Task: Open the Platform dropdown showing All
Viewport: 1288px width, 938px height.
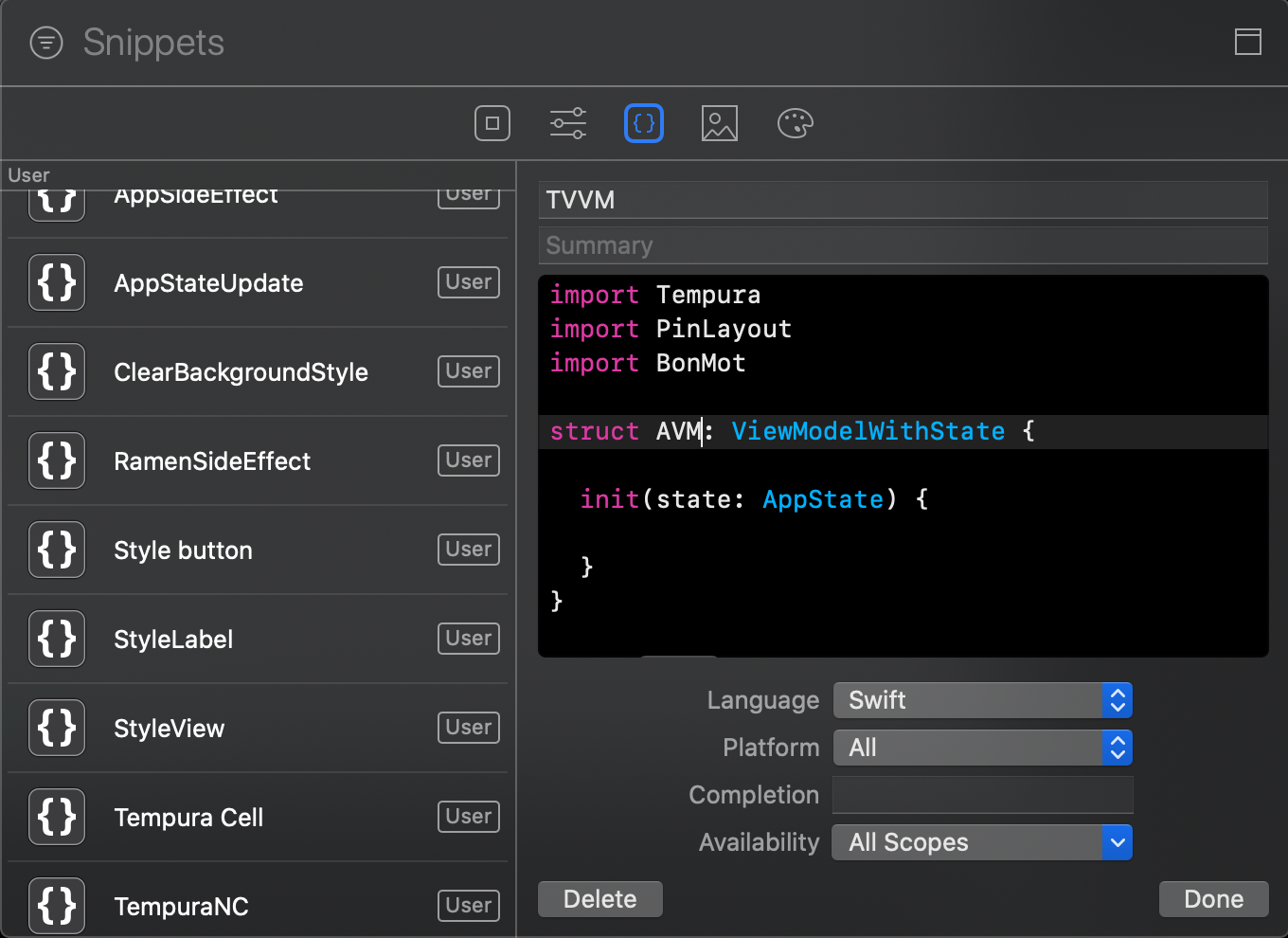Action: click(982, 748)
